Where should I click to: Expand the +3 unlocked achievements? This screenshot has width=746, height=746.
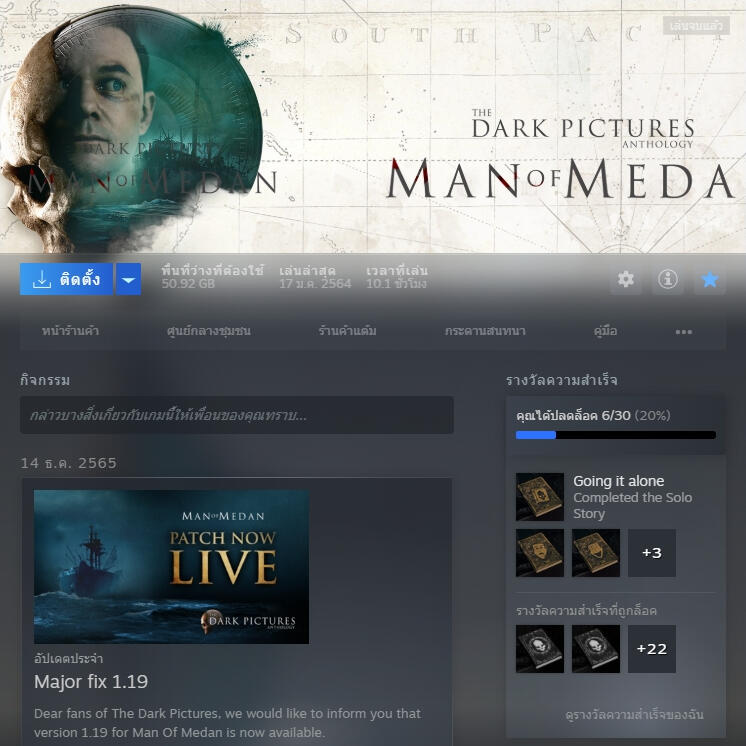(652, 553)
